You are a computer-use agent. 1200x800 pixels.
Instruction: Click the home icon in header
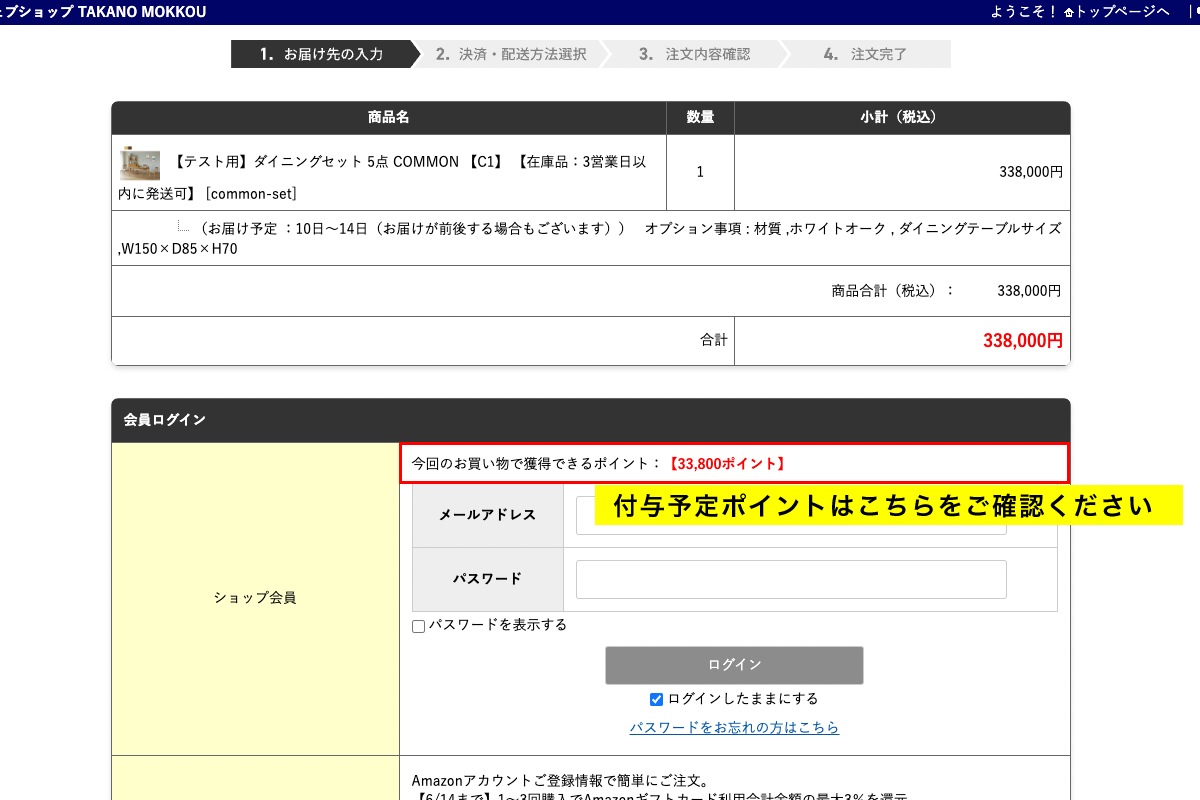point(1068,12)
